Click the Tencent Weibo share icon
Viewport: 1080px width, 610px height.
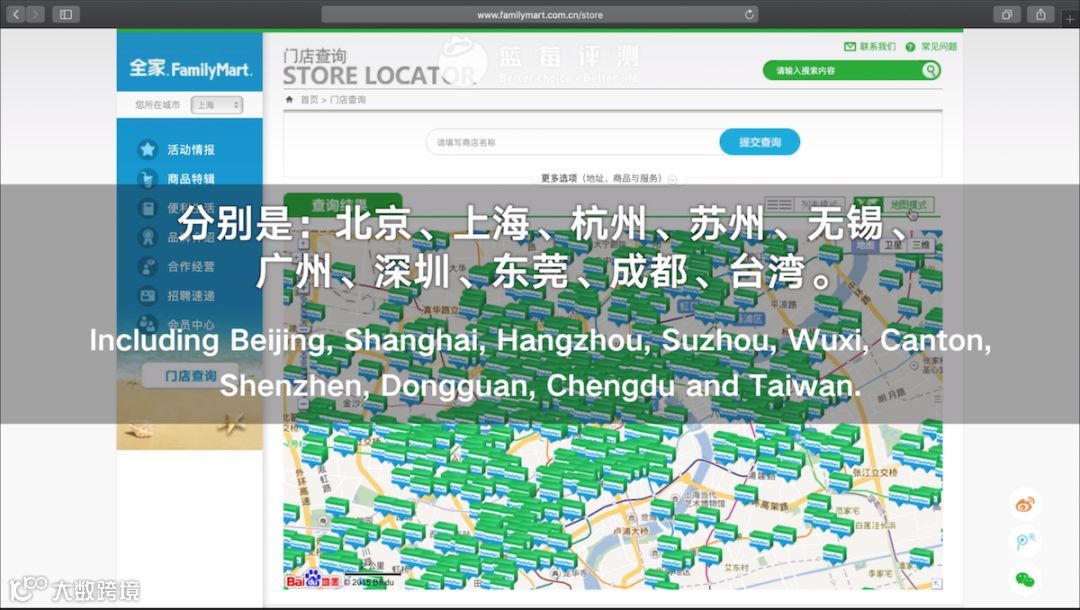pos(1025,542)
